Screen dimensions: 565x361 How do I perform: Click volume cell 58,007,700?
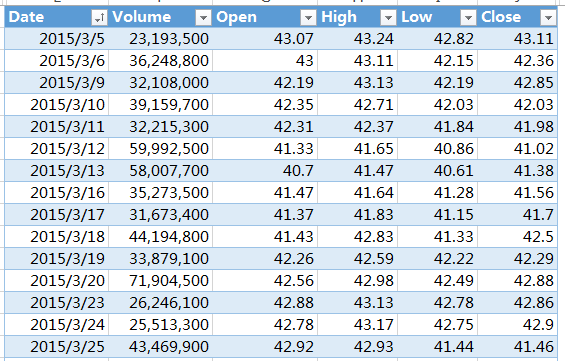pyautogui.click(x=160, y=170)
